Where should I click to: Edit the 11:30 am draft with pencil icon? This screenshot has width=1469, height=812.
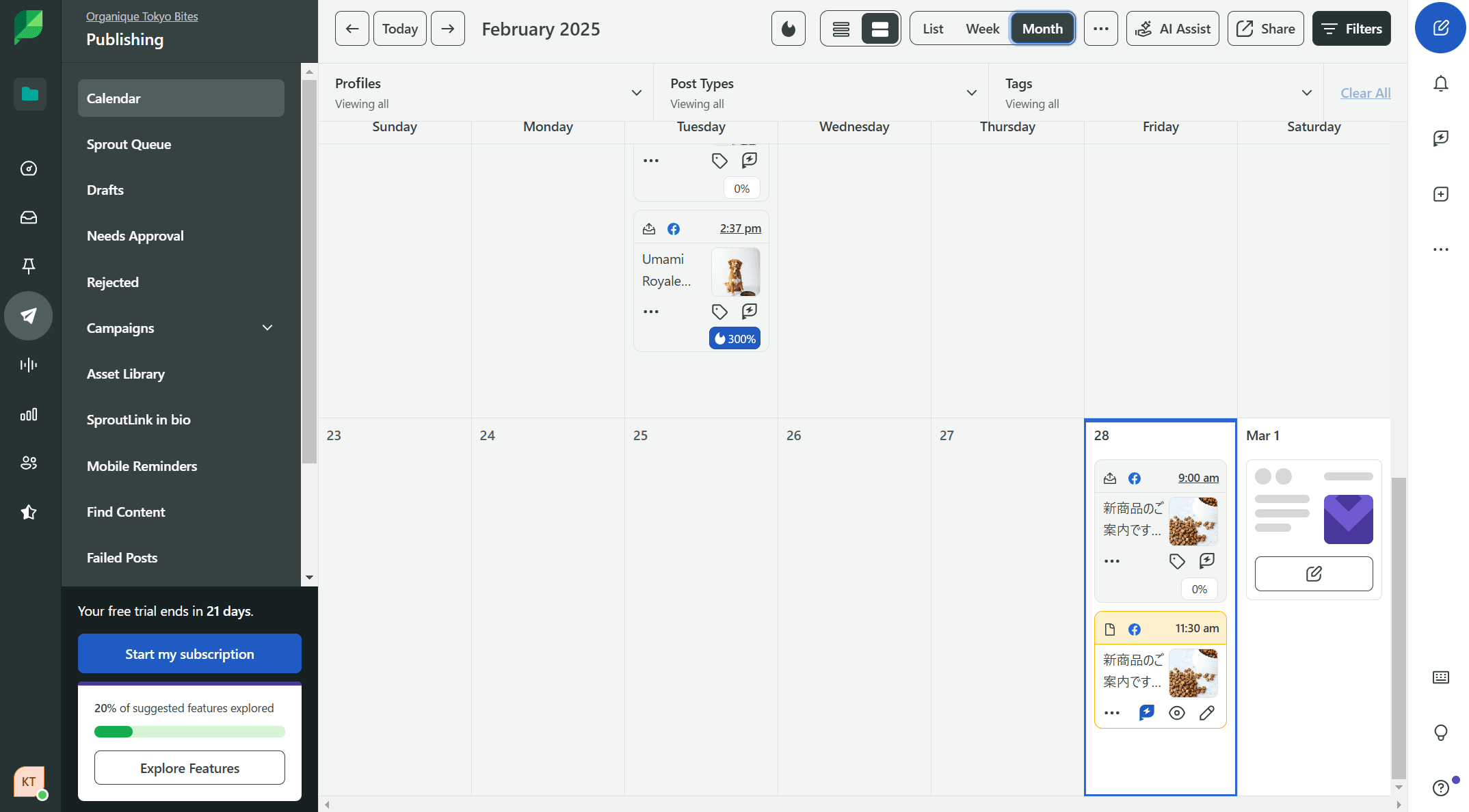1206,713
